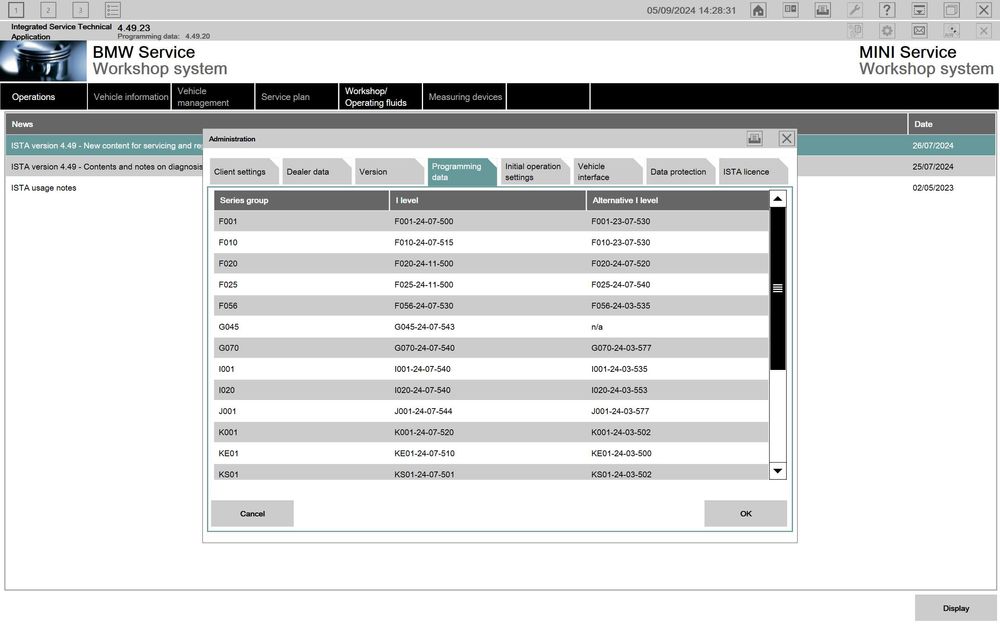Click the greyed vehicle test icon

click(x=855, y=30)
